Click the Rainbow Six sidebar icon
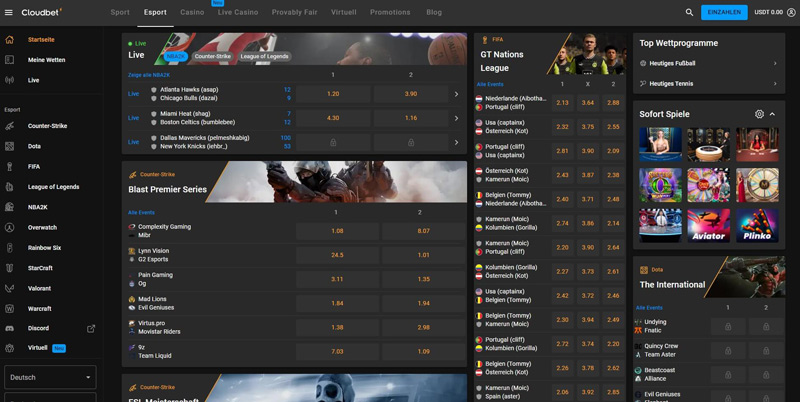Screen dimensions: 800x402 (9, 248)
